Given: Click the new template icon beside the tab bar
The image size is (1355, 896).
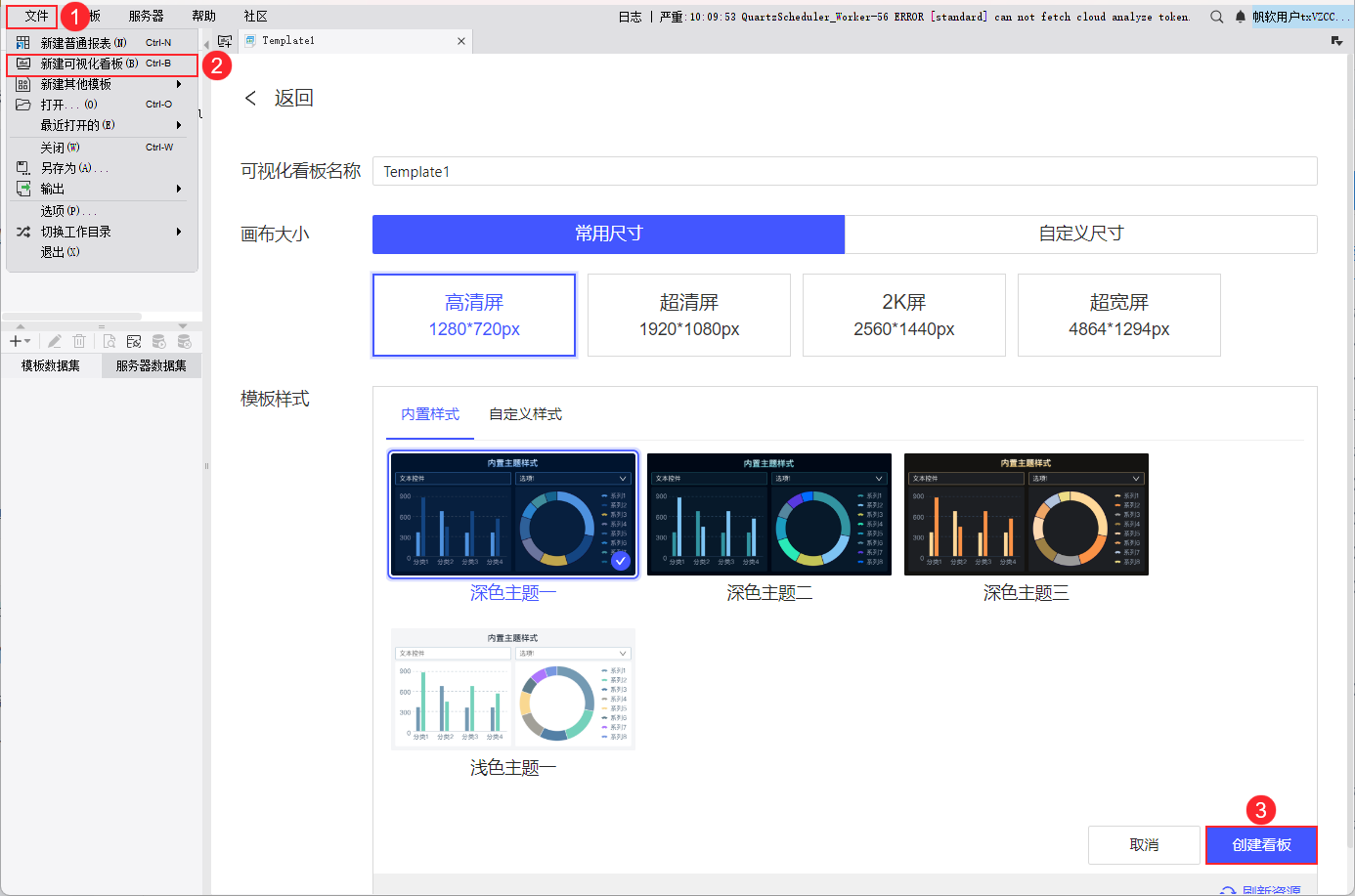Looking at the screenshot, I should pyautogui.click(x=225, y=41).
